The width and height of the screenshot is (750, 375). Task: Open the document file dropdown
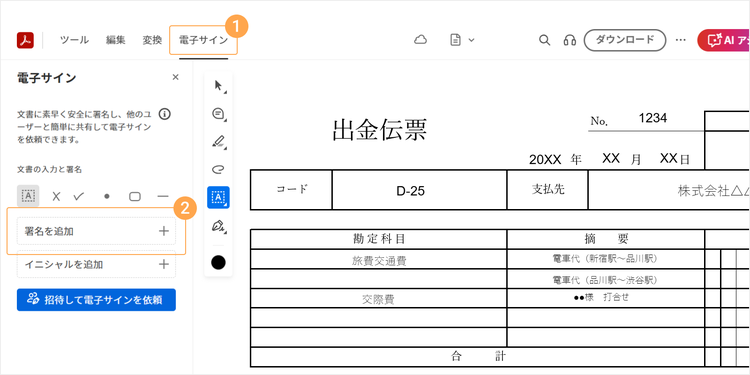click(462, 40)
